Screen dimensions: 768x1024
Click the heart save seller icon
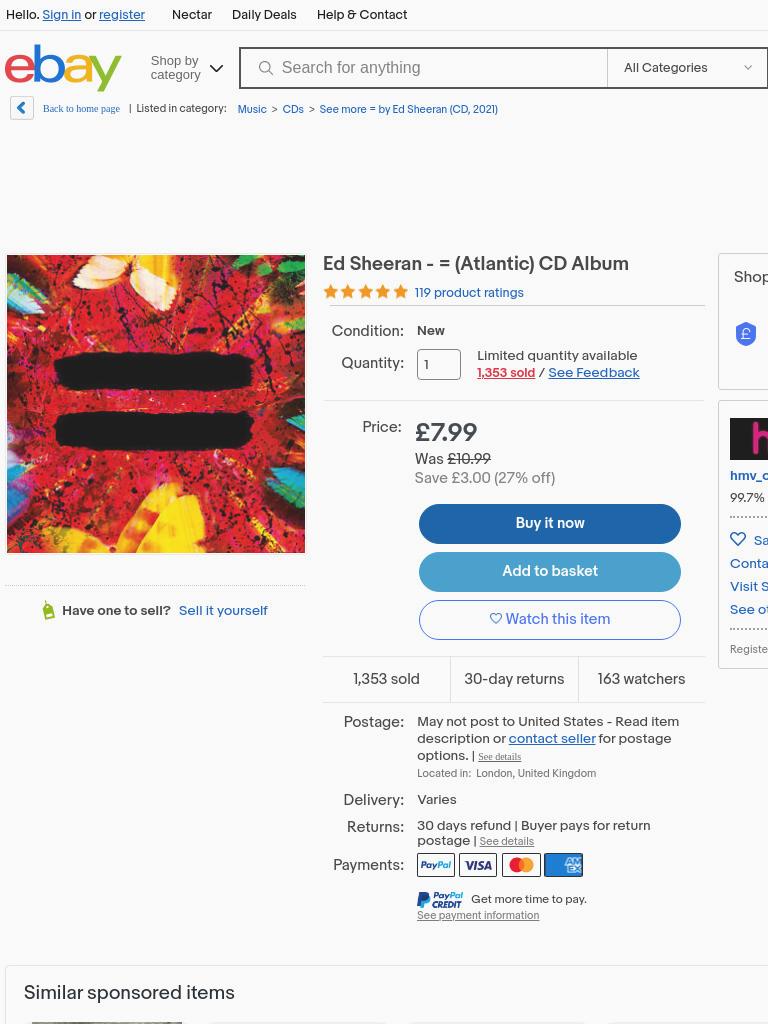click(x=738, y=539)
